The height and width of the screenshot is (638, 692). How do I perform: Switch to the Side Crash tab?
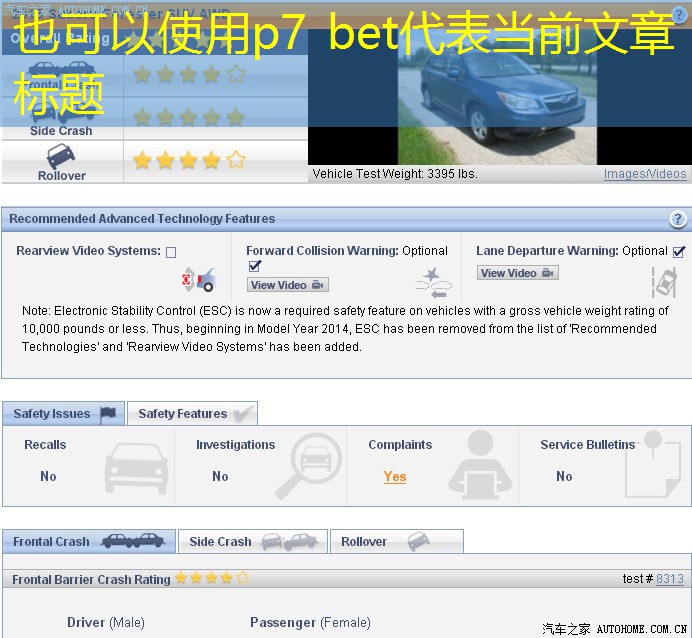pos(251,542)
